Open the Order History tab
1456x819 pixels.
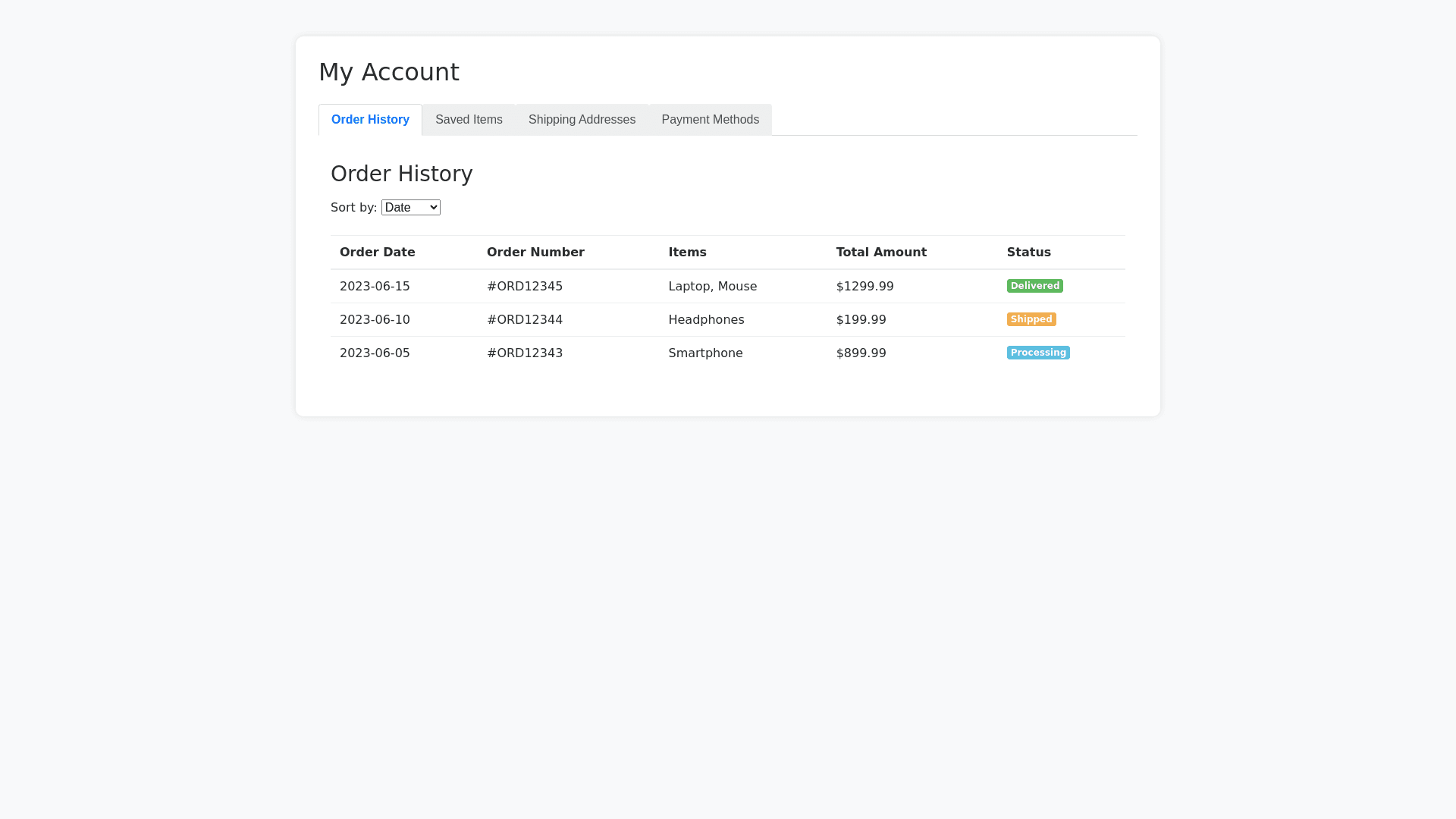point(370,120)
